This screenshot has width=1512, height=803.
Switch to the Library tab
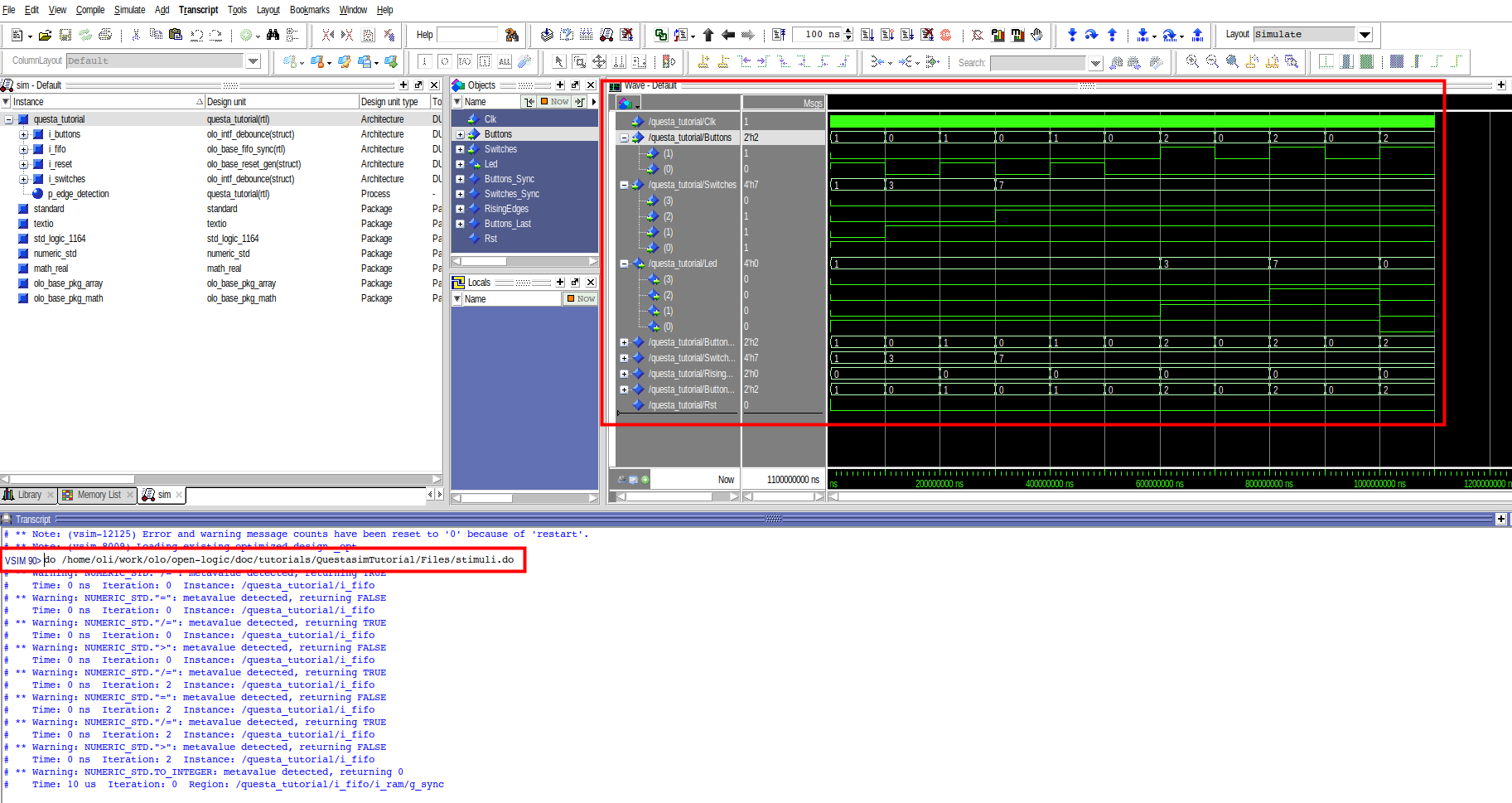pyautogui.click(x=27, y=495)
